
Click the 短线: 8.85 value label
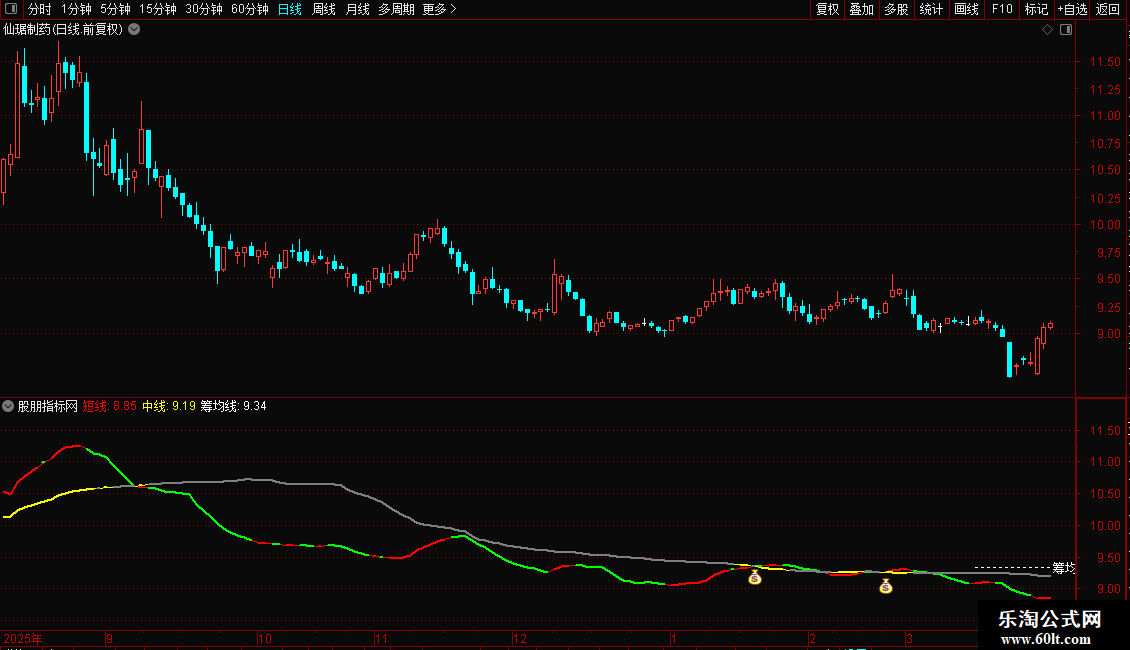coord(110,406)
